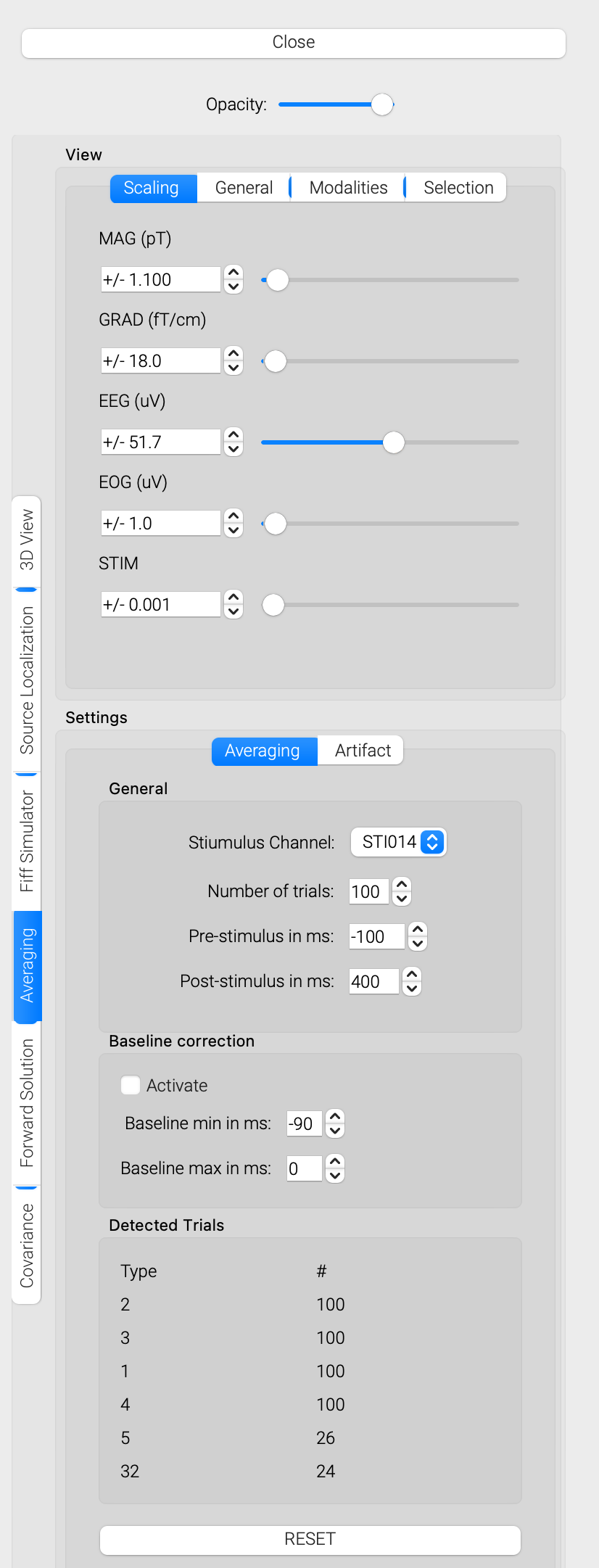The image size is (599, 1568).
Task: Click the EEG scaling slider handle
Action: tap(394, 442)
